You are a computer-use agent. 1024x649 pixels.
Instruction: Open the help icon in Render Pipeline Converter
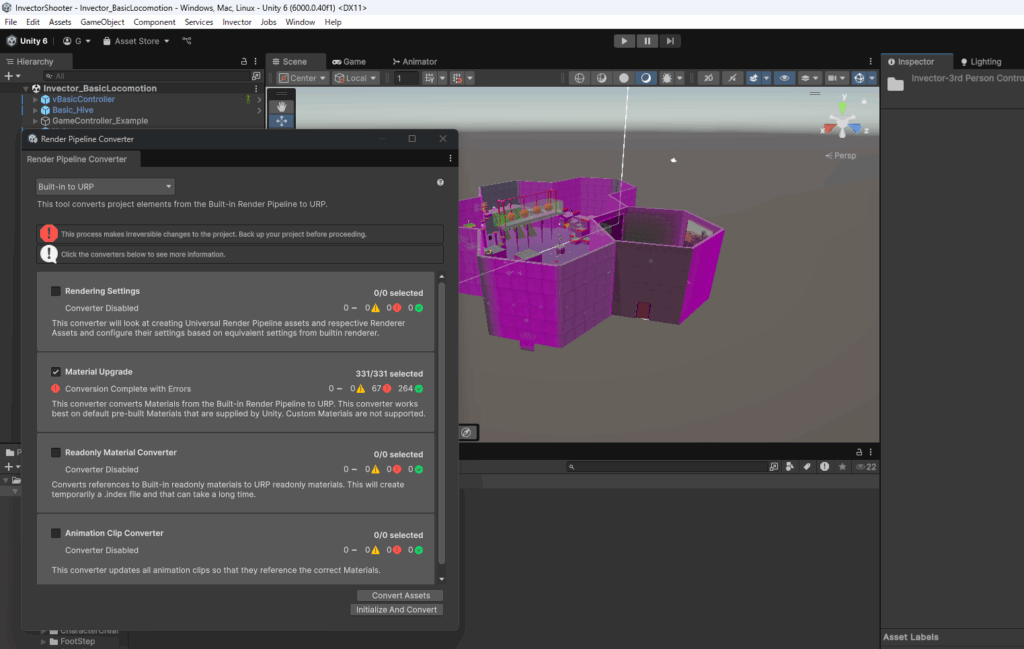coord(440,182)
